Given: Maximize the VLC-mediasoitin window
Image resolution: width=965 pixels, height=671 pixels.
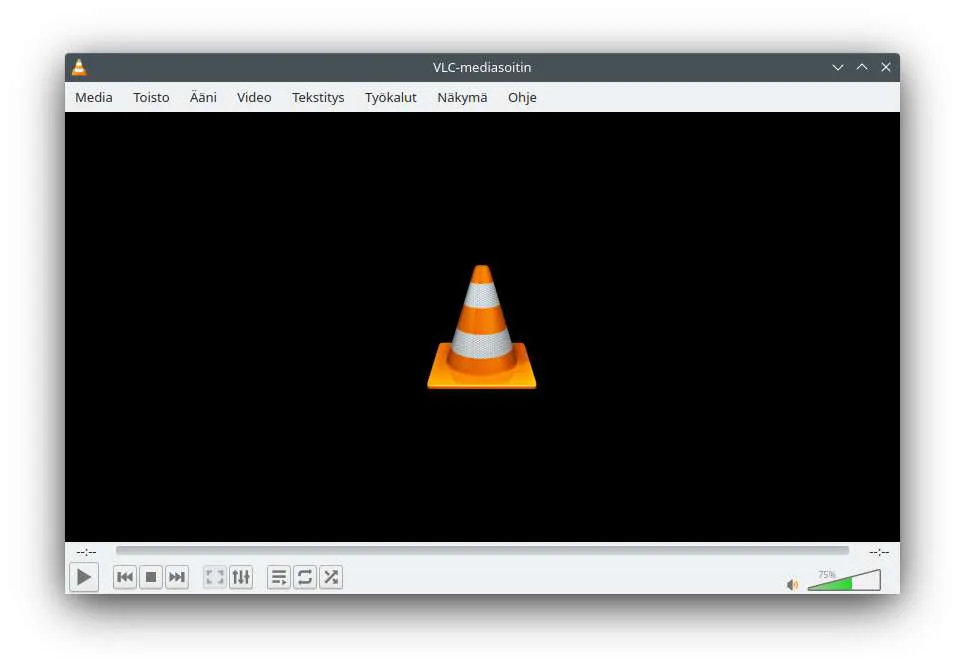Looking at the screenshot, I should tap(862, 67).
